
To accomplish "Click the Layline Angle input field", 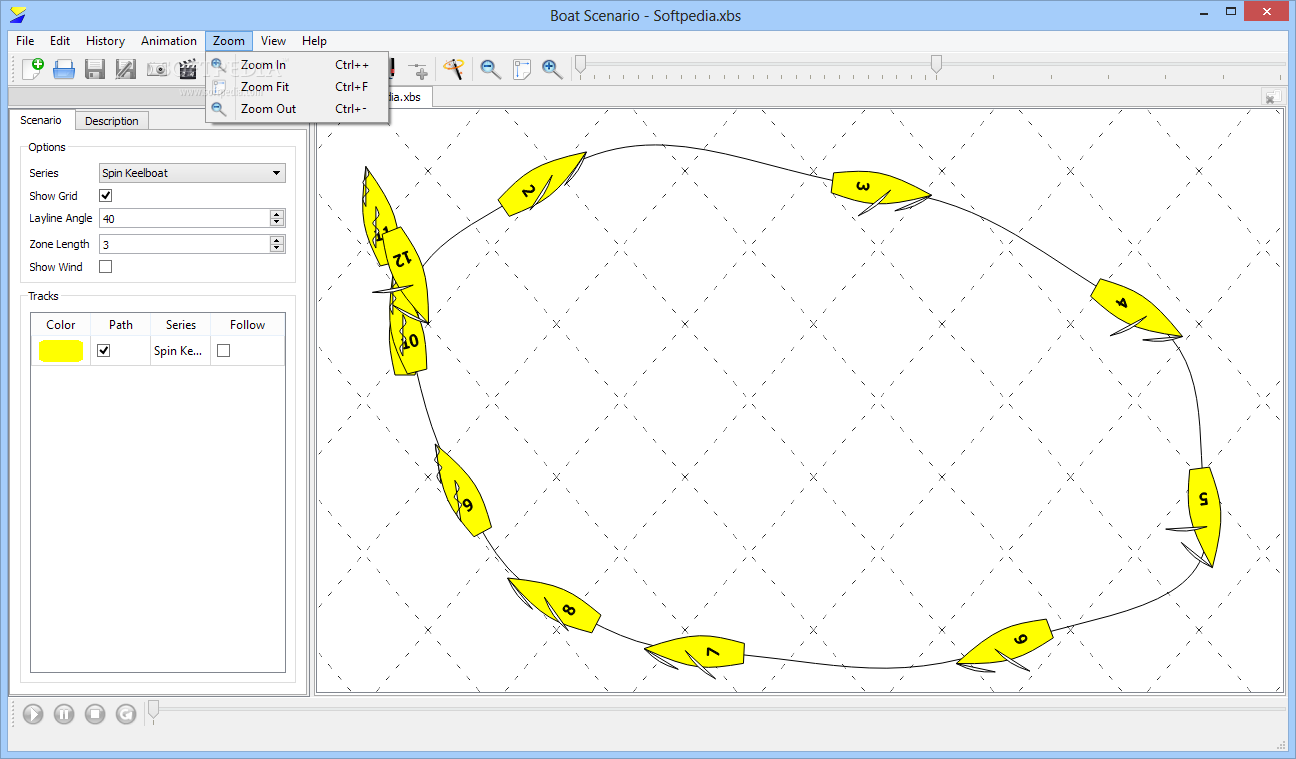I will (184, 218).
